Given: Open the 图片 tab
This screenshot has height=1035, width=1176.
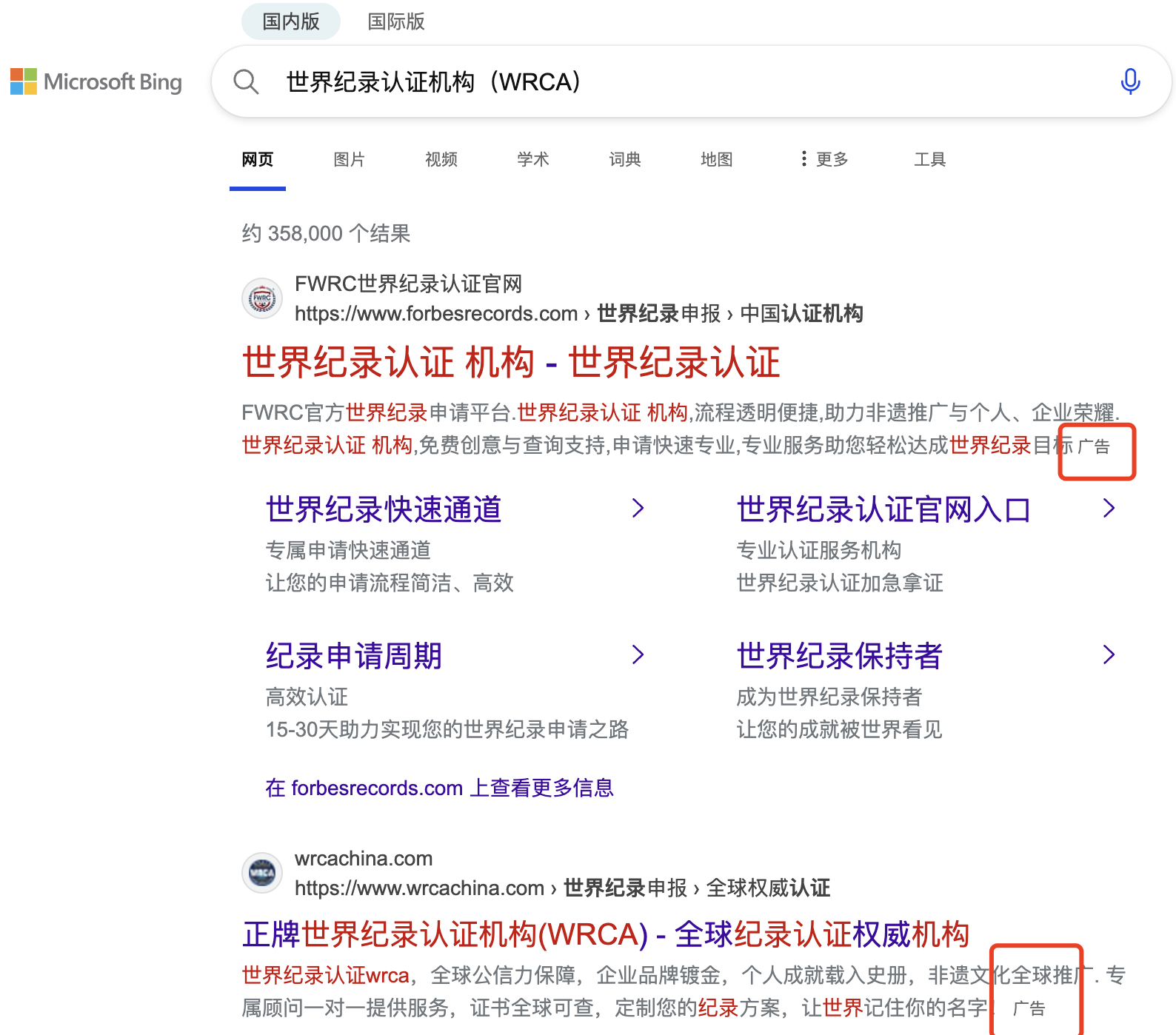Looking at the screenshot, I should coord(350,159).
